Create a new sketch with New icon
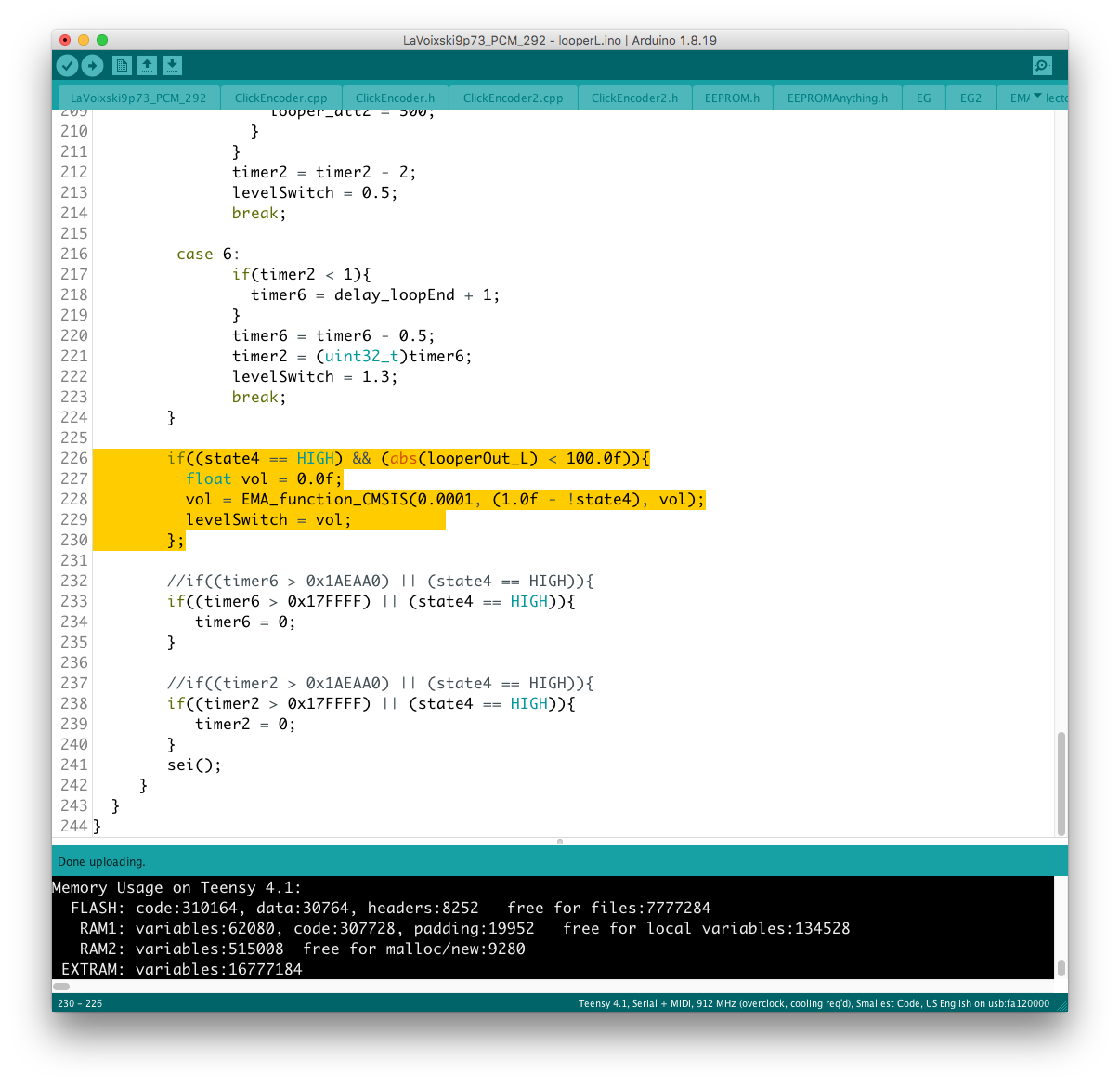 pos(122,65)
